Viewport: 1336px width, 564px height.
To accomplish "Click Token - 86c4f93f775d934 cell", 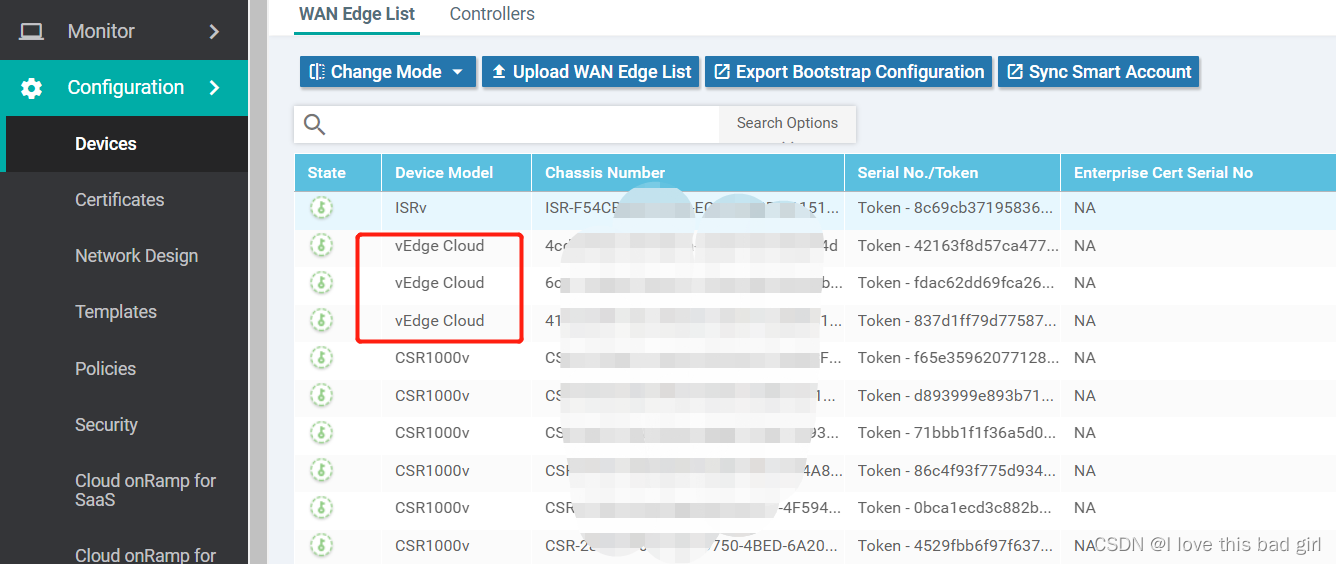I will pyautogui.click(x=955, y=471).
